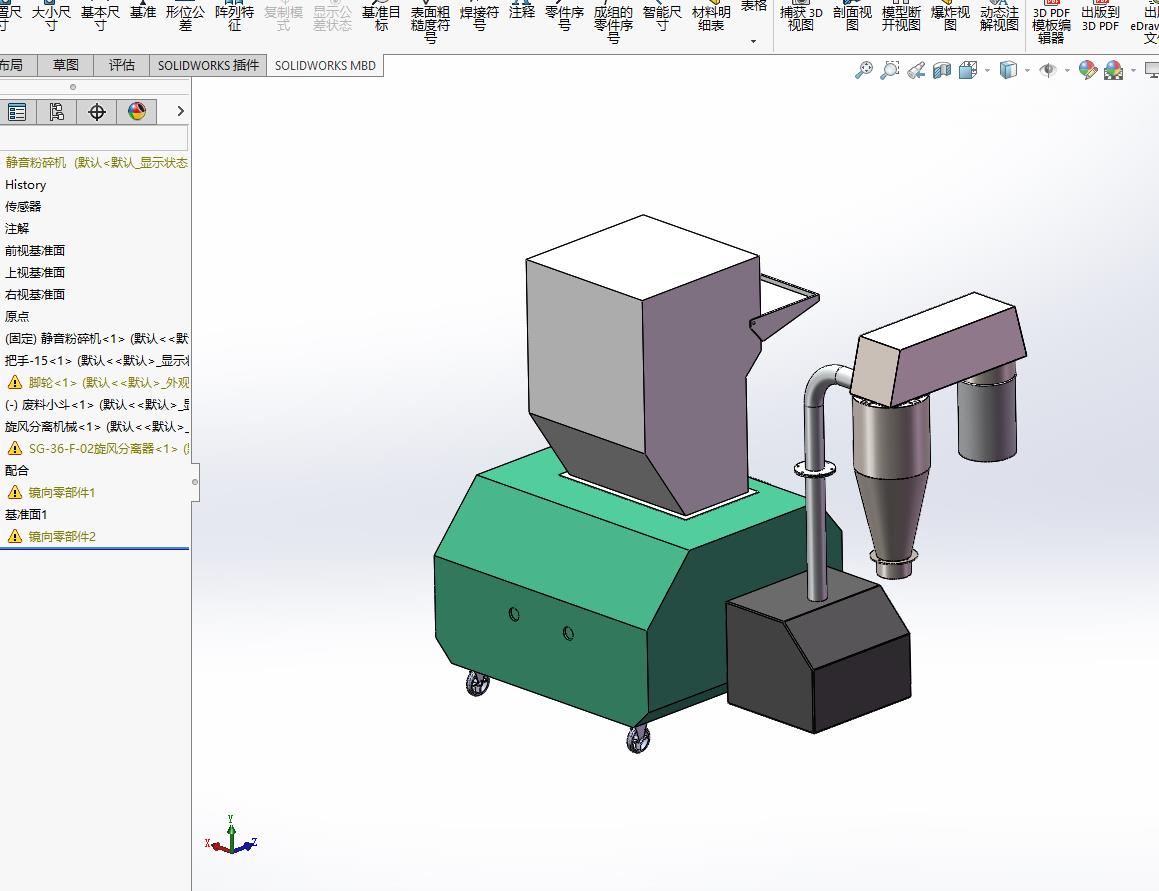Select 旋风分离机械<1> component in the tree
Viewport: 1159px width, 891px height.
(x=97, y=427)
